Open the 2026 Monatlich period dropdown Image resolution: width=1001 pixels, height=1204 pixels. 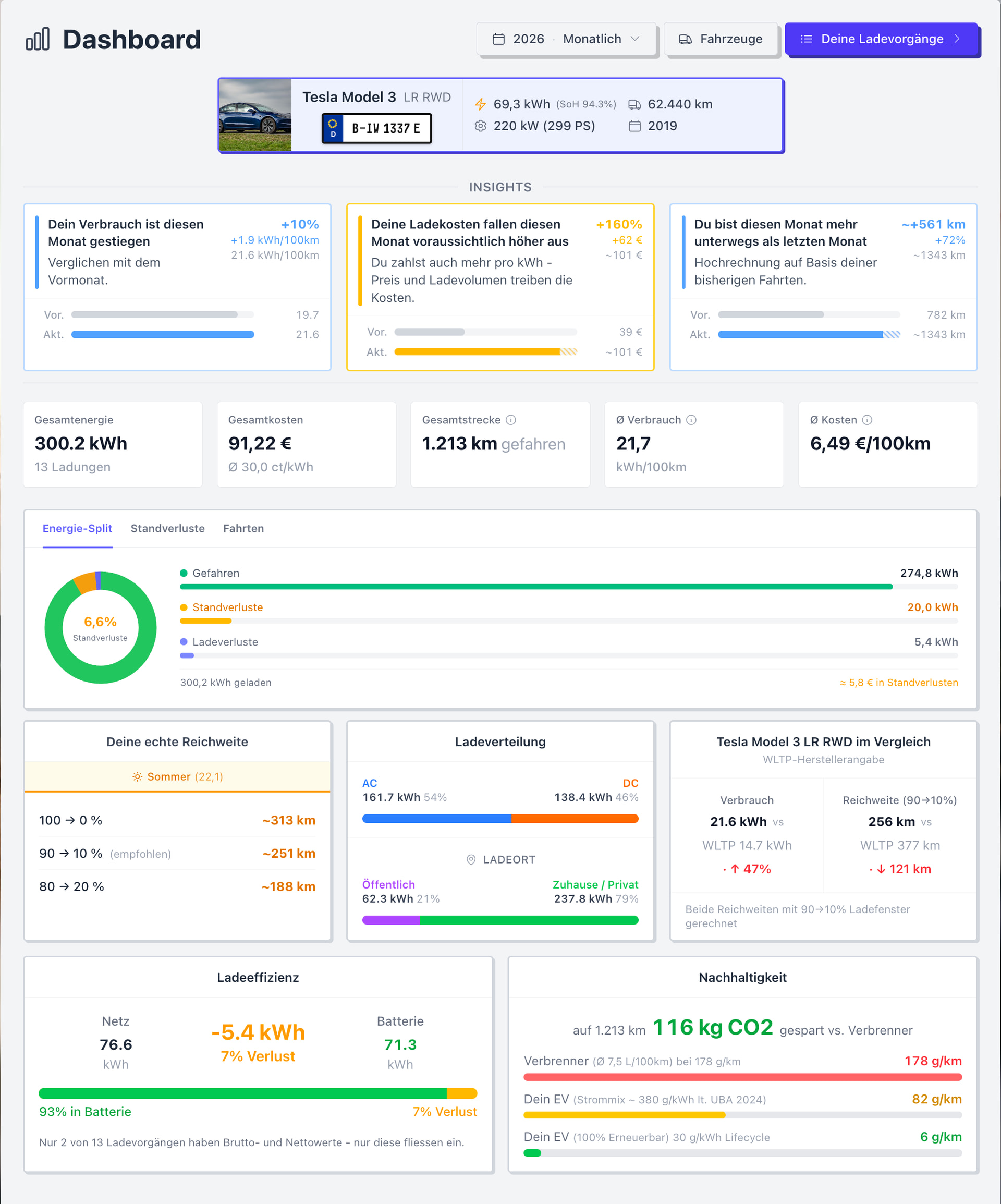coord(566,39)
